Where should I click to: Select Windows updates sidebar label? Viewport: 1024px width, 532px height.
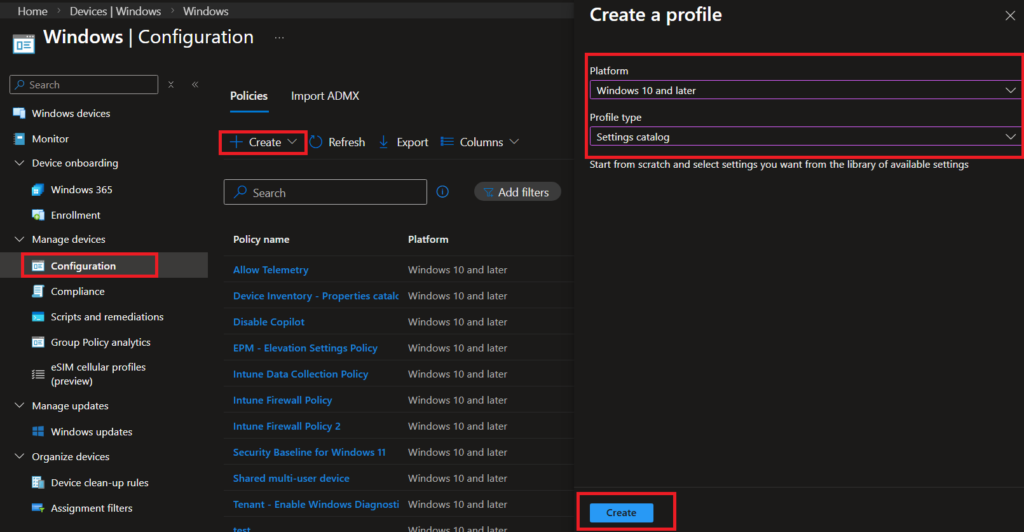tap(91, 432)
